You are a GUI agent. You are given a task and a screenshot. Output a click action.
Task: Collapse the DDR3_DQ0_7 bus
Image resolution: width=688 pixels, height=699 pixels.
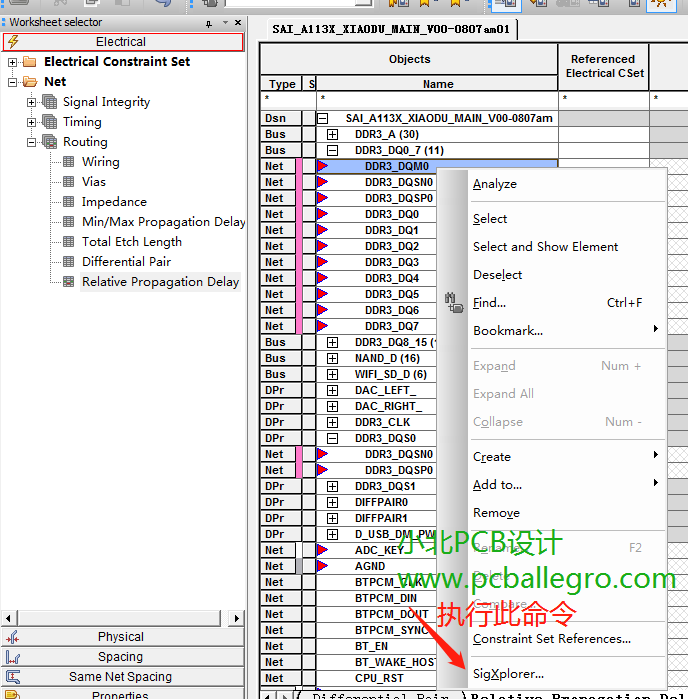coord(333,150)
